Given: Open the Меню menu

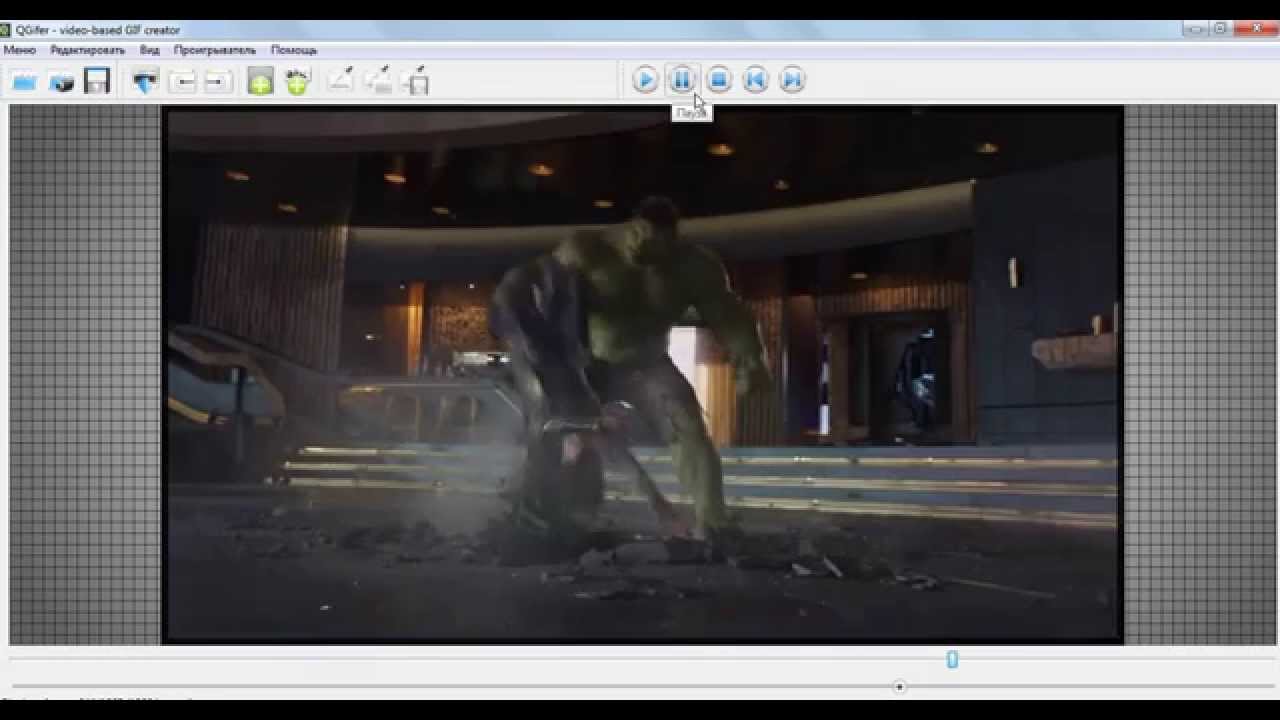Looking at the screenshot, I should pos(19,49).
